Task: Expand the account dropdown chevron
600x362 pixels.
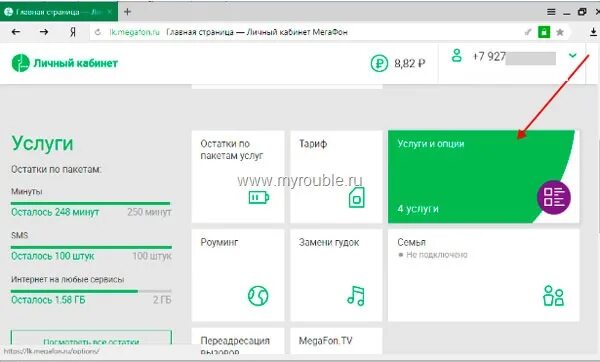Action: click(x=572, y=56)
